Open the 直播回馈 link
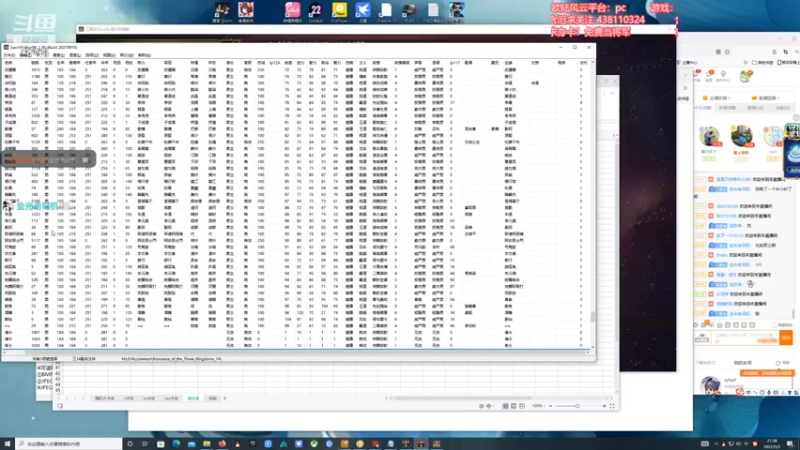Screen dimensions: 800x450 [765, 98]
